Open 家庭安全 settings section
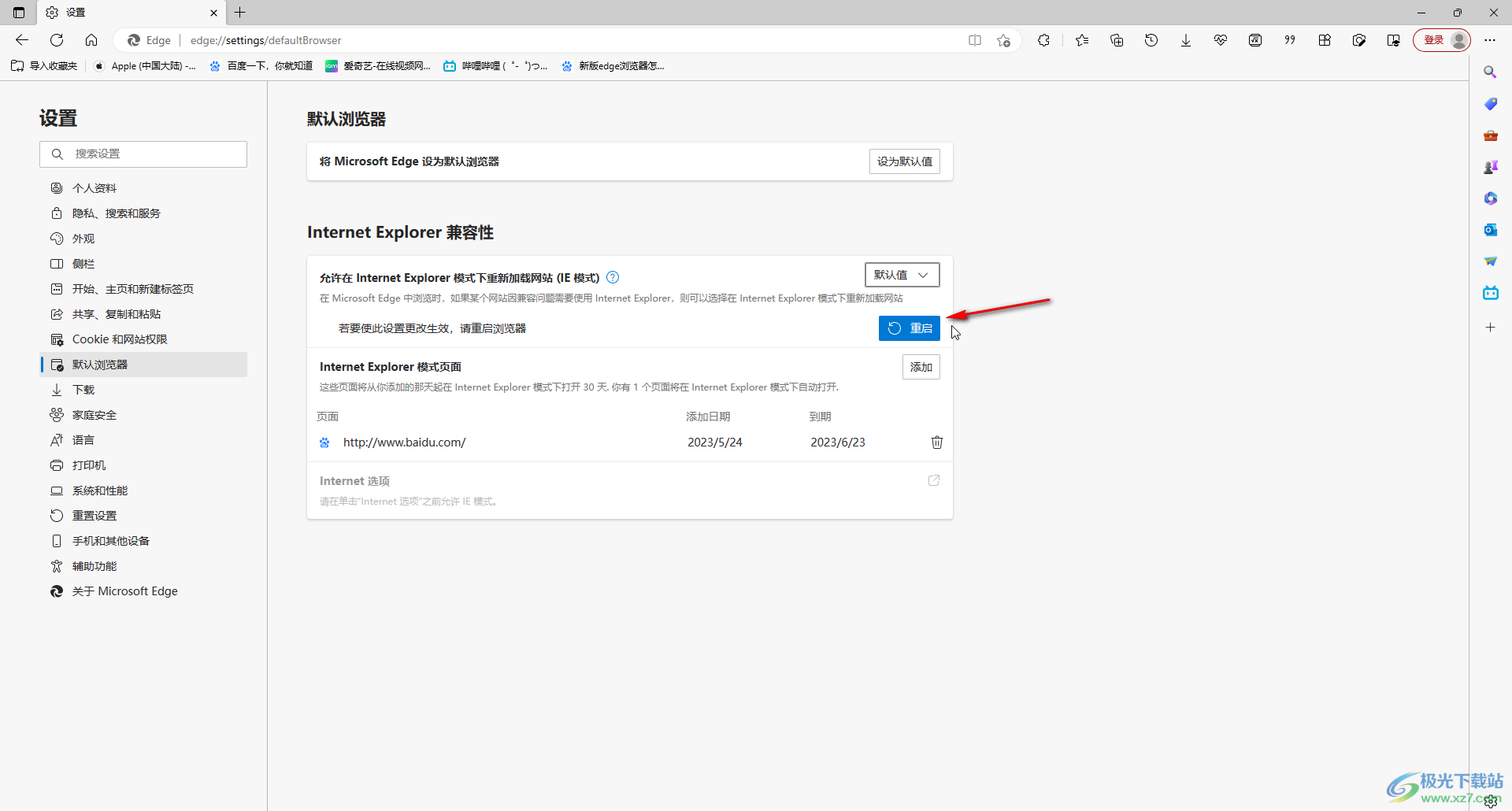1512x811 pixels. pyautogui.click(x=143, y=415)
